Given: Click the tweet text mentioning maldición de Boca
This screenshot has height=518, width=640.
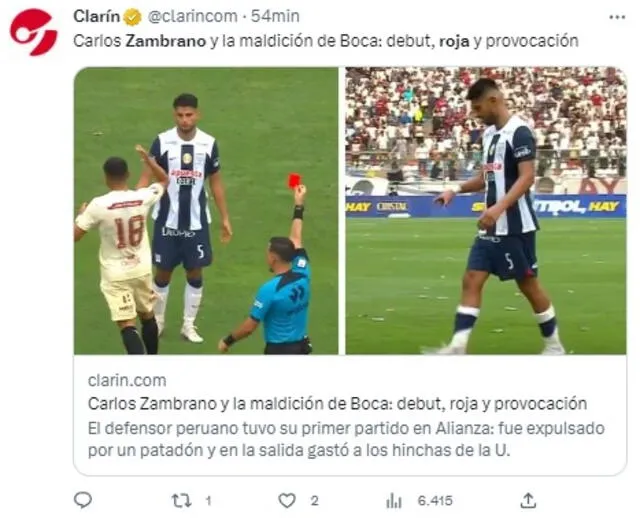Looking at the screenshot, I should (326, 41).
